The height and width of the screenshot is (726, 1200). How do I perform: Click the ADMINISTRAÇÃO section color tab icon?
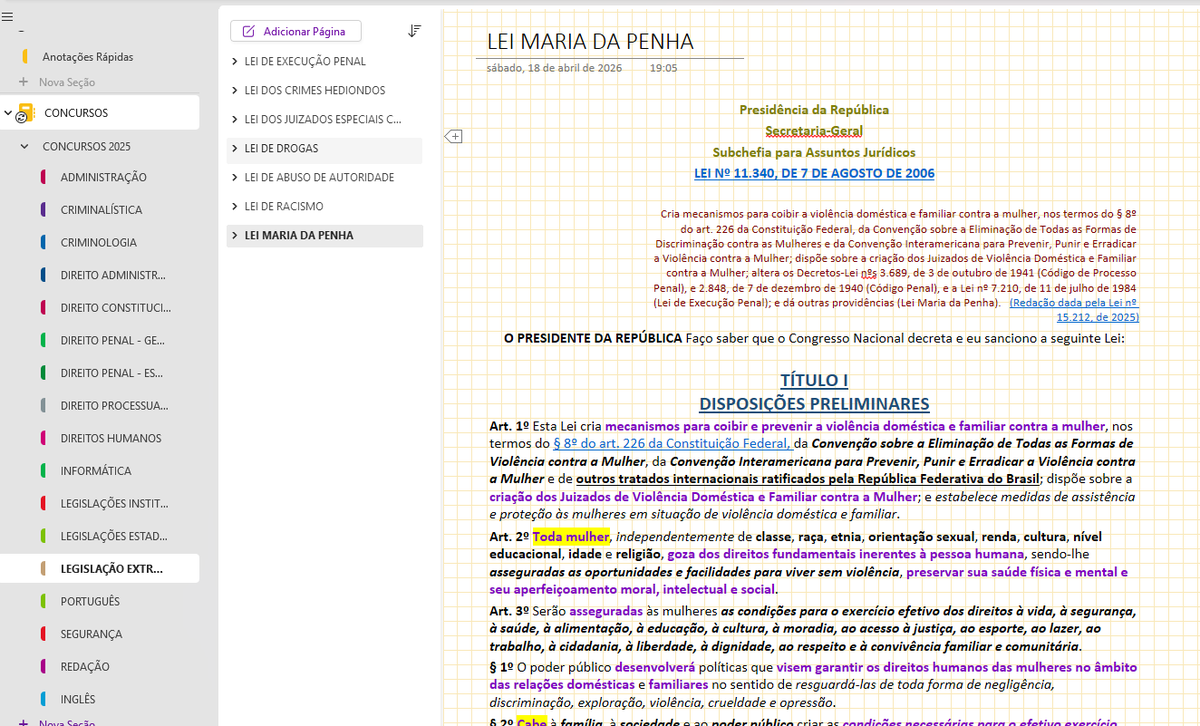point(44,177)
